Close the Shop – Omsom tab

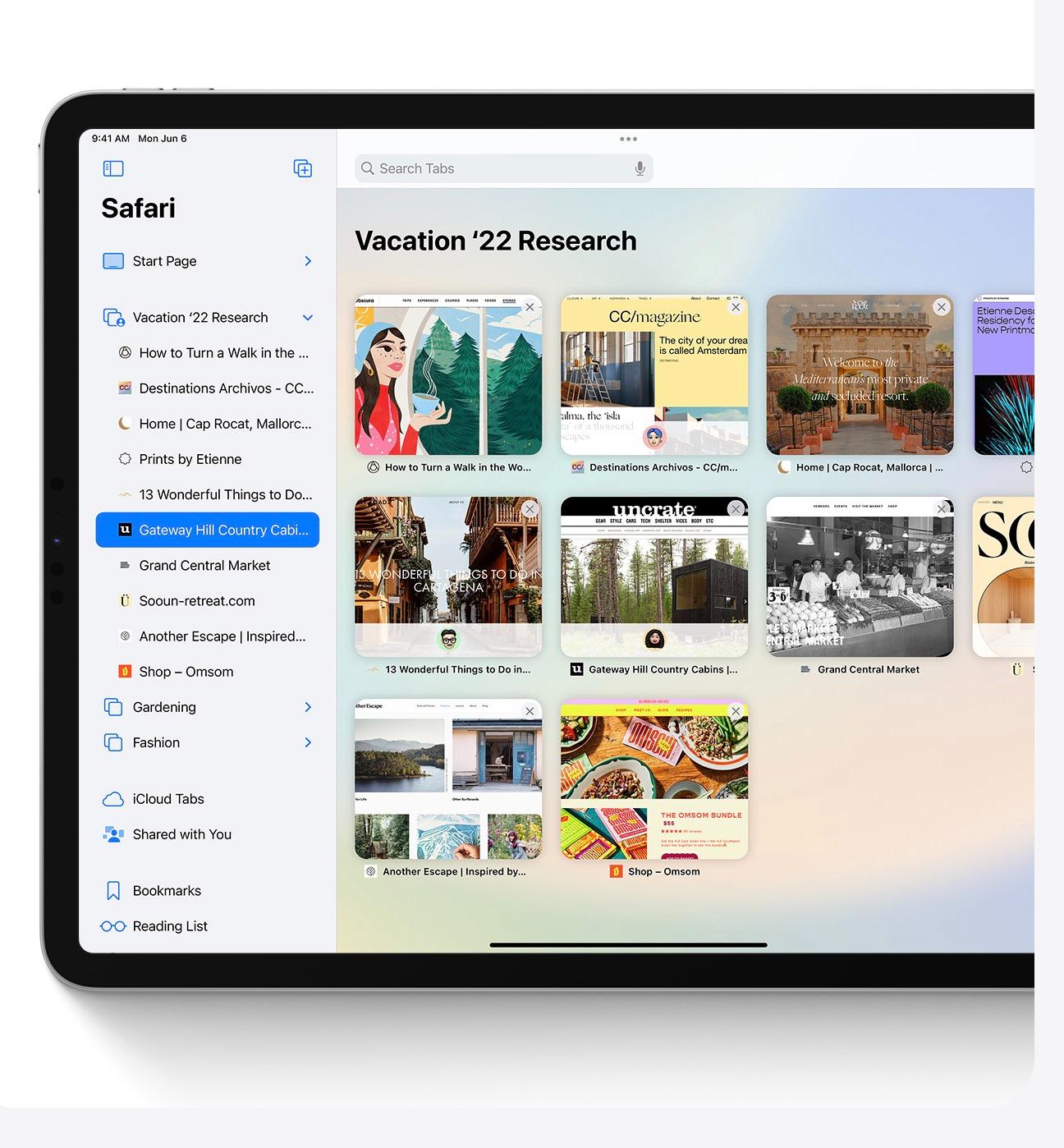(x=736, y=711)
